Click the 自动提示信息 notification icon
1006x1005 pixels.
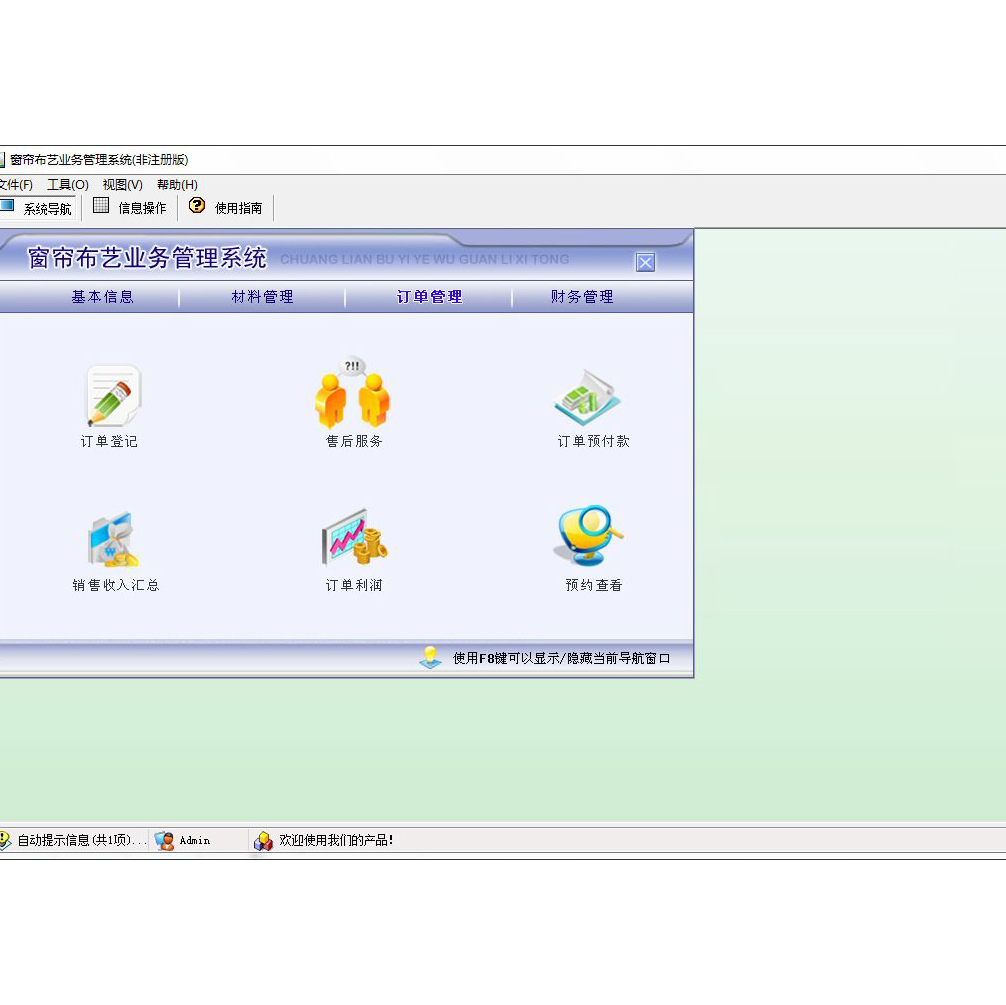(x=4, y=841)
